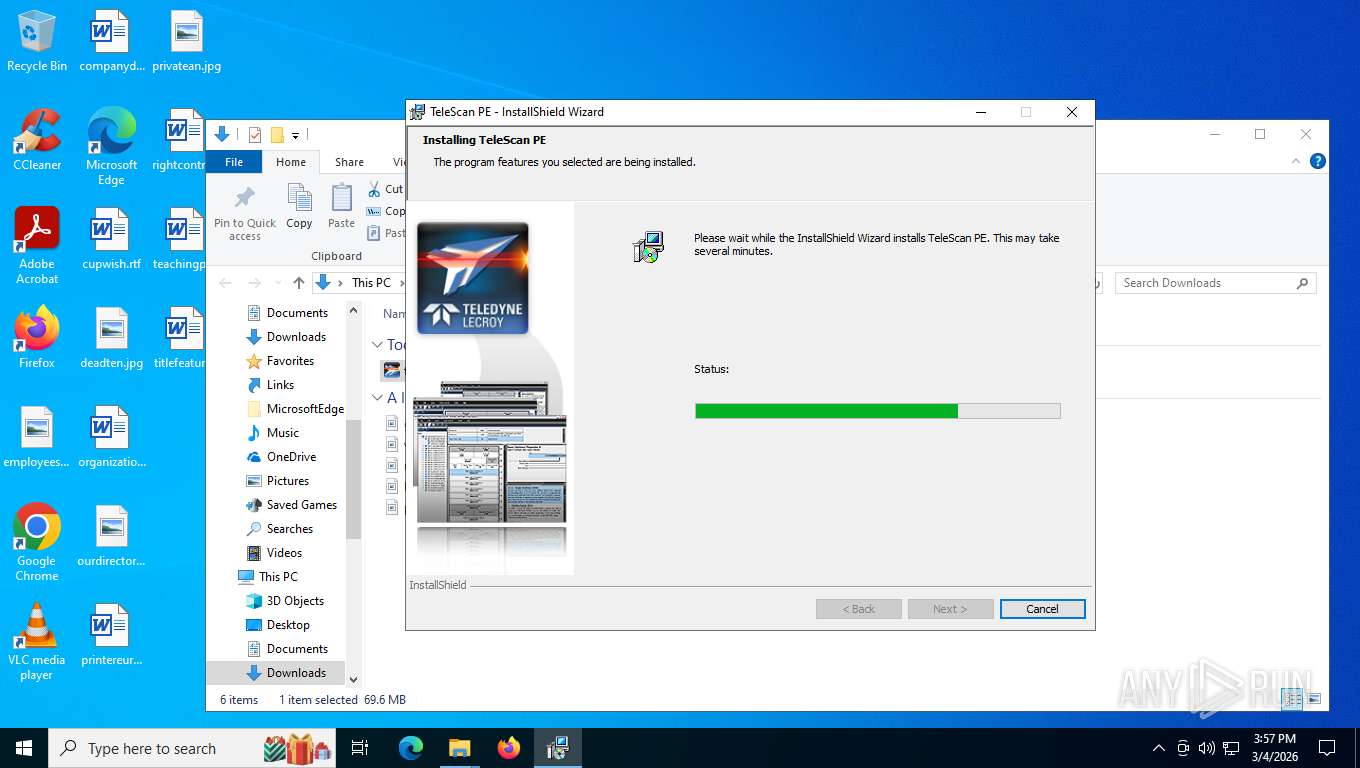Screen dimensions: 1360x768
Task: Open the Explorer help icon
Action: [1318, 161]
